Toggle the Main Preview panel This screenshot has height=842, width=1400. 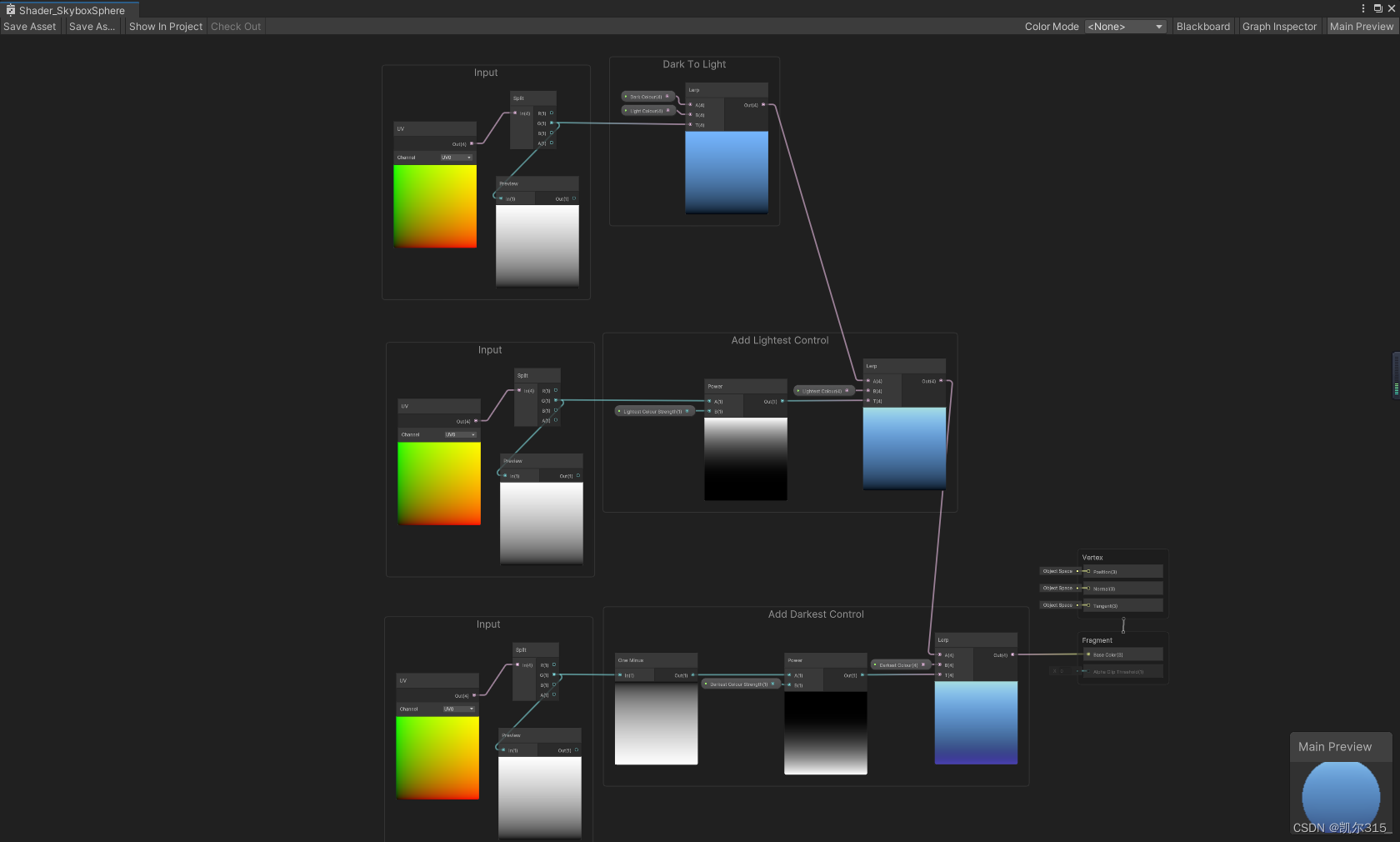click(x=1362, y=26)
